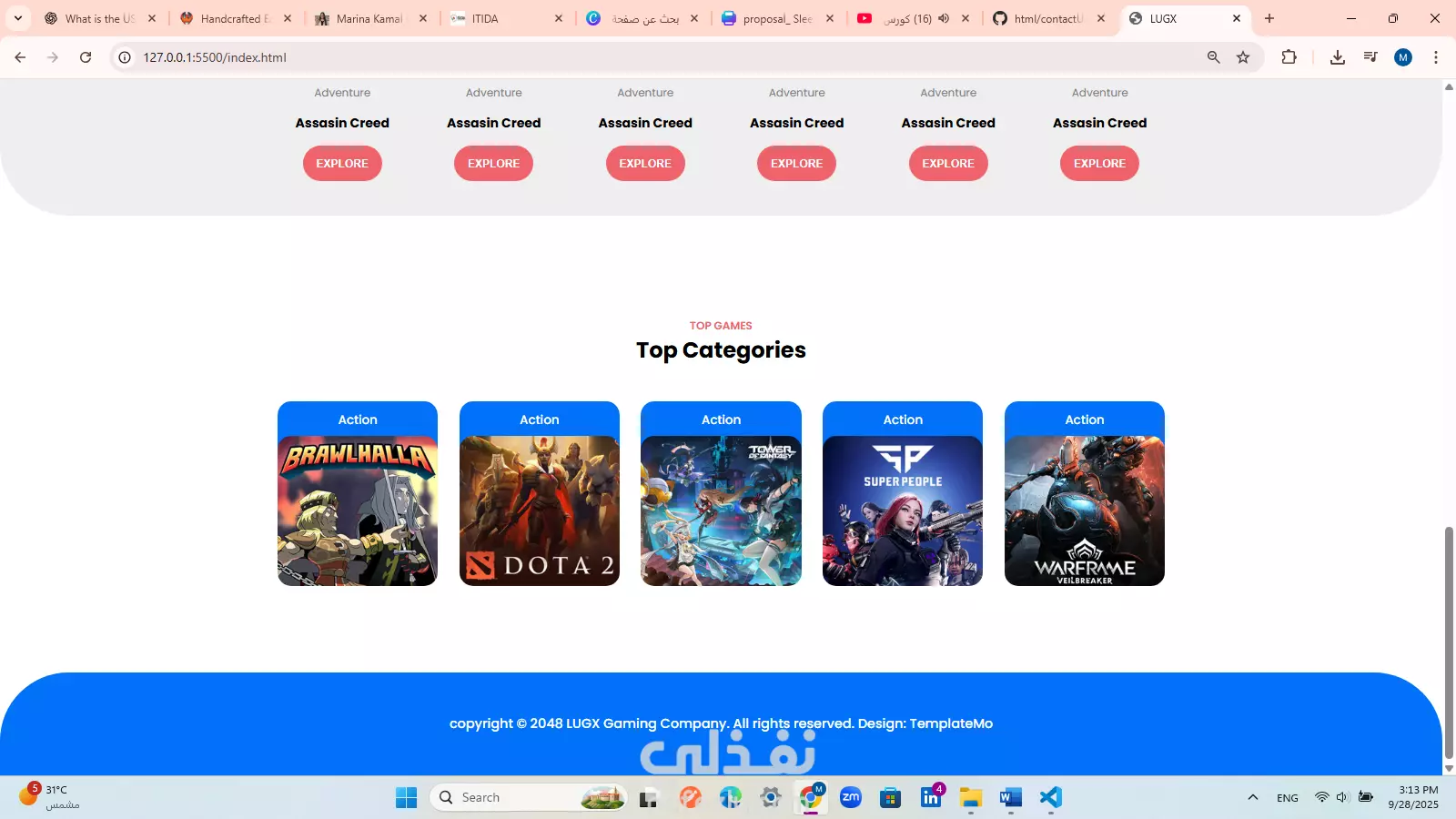Switch to the ITIDA tab
This screenshot has height=819, width=1456.
pos(507,18)
